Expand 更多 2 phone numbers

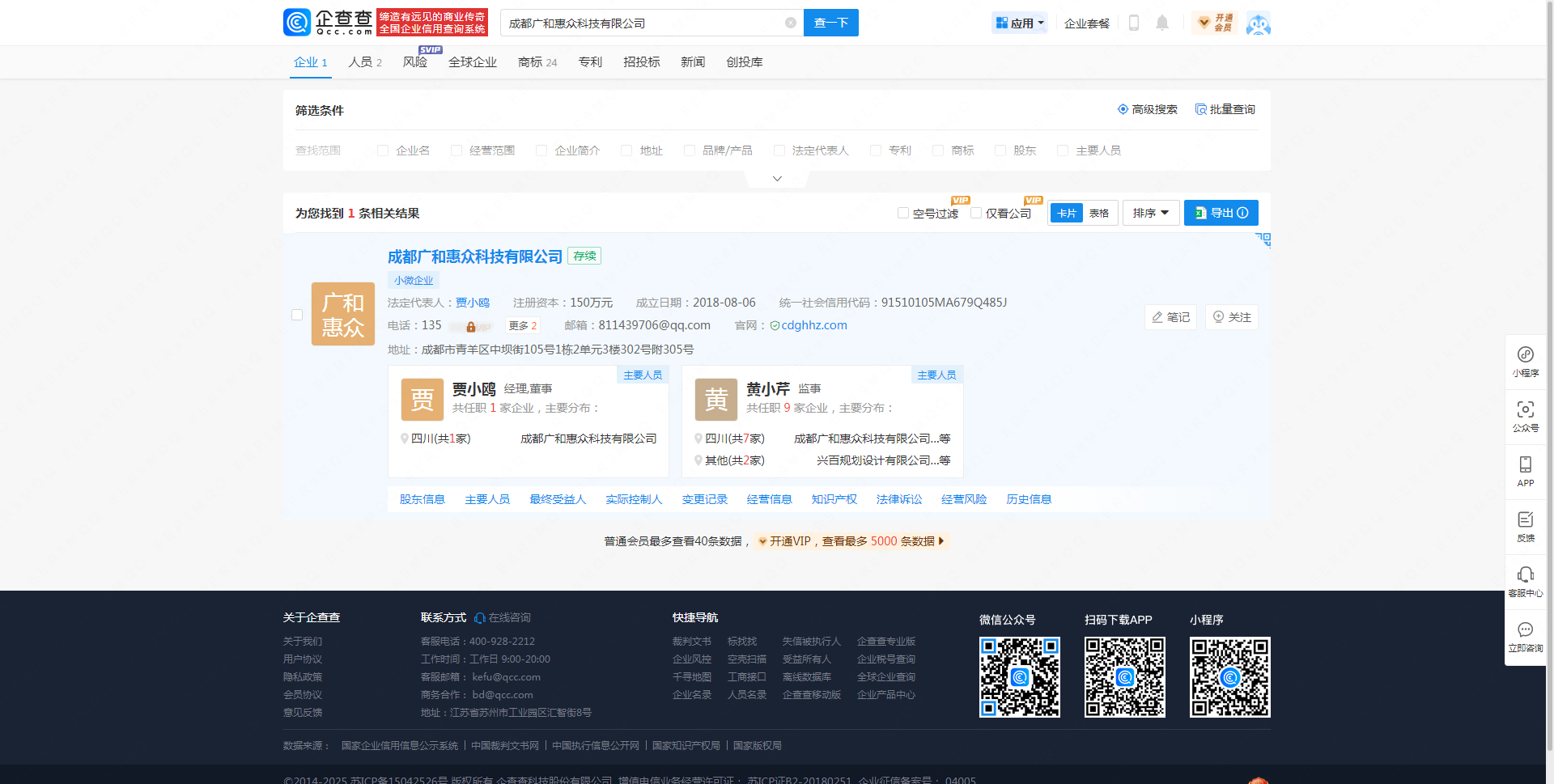[x=523, y=325]
